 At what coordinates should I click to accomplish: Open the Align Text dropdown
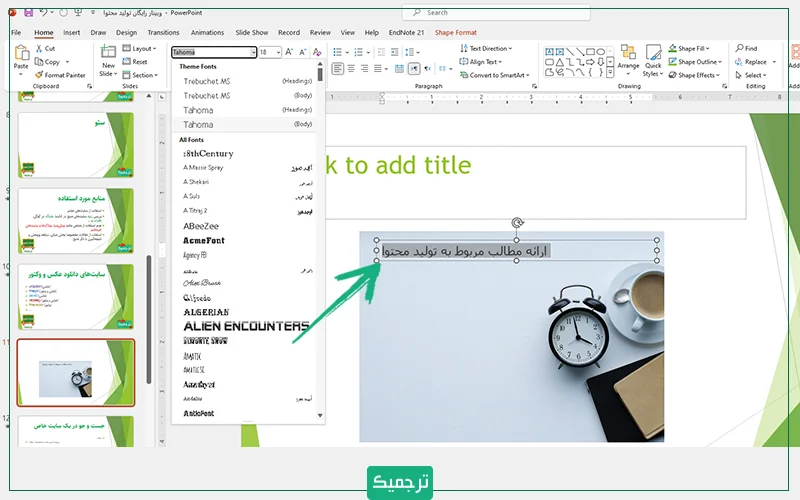481,62
